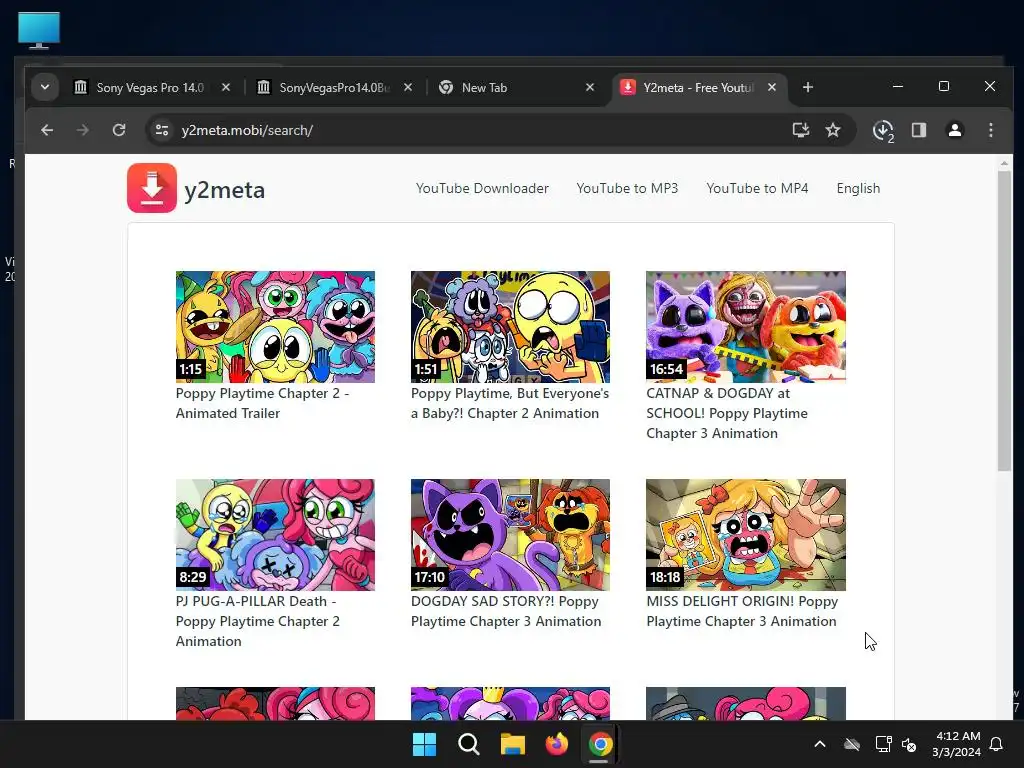This screenshot has width=1024, height=768.
Task: Click title Poppy Playtime Chapter 2 - Animated Trailer
Action: [263, 403]
